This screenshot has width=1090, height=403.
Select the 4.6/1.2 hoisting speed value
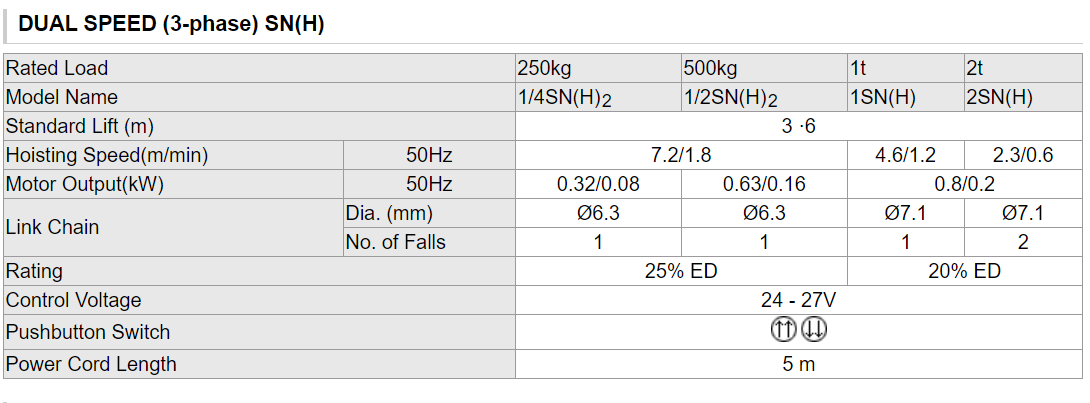[x=905, y=156]
